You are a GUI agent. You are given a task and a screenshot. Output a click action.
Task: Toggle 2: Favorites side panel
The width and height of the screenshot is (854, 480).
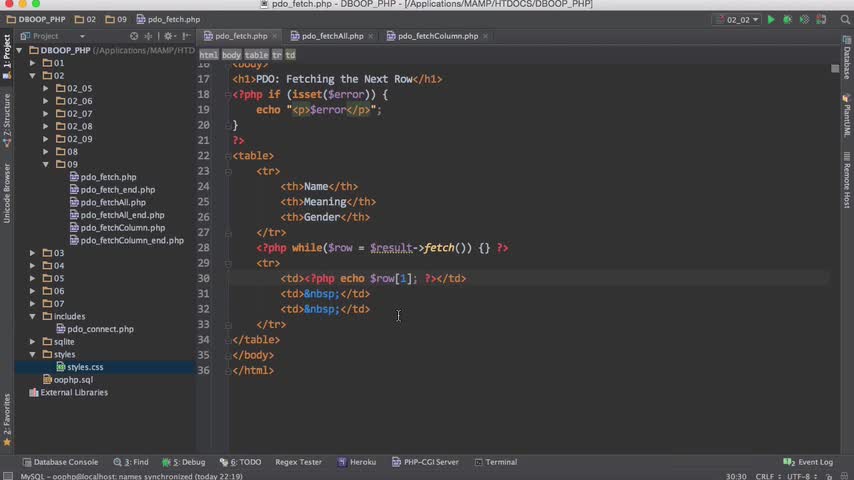[x=7, y=420]
